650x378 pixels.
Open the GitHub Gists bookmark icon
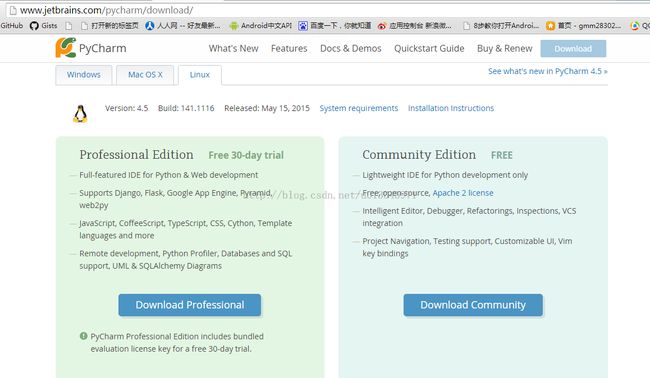(x=34, y=26)
